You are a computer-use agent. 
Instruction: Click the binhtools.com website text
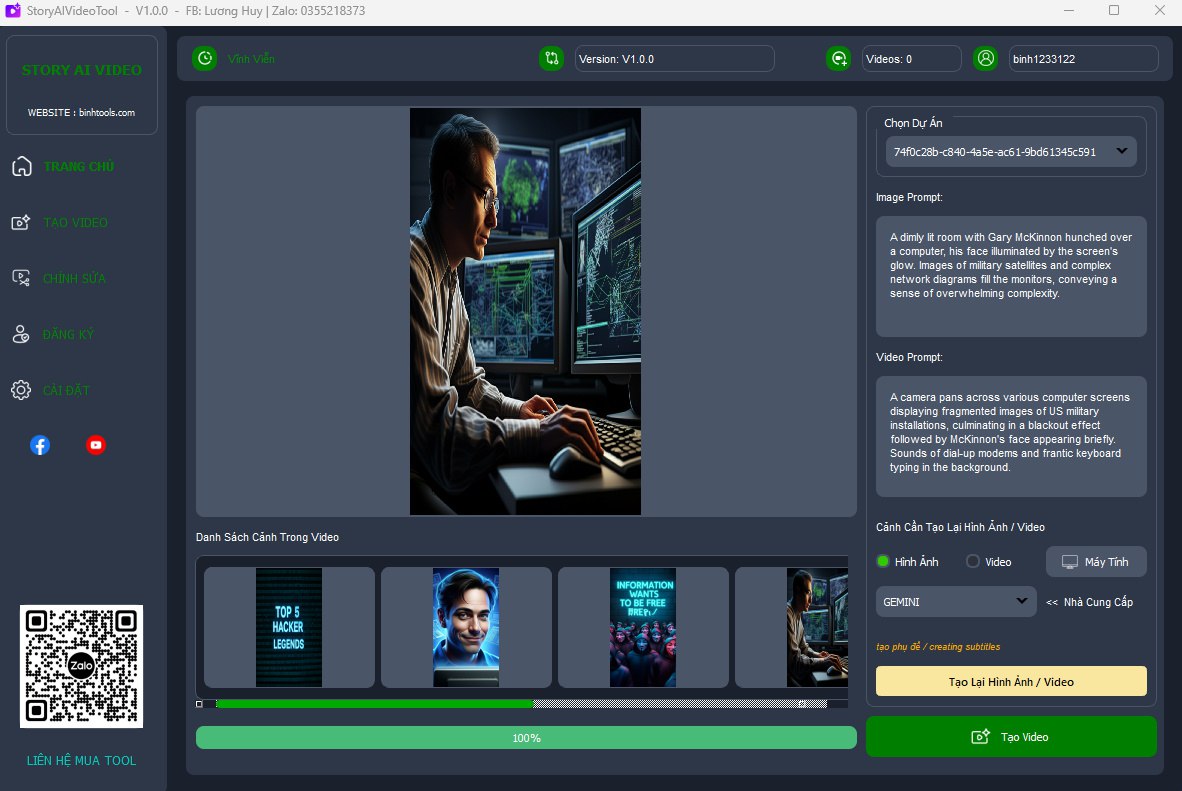click(x=107, y=112)
